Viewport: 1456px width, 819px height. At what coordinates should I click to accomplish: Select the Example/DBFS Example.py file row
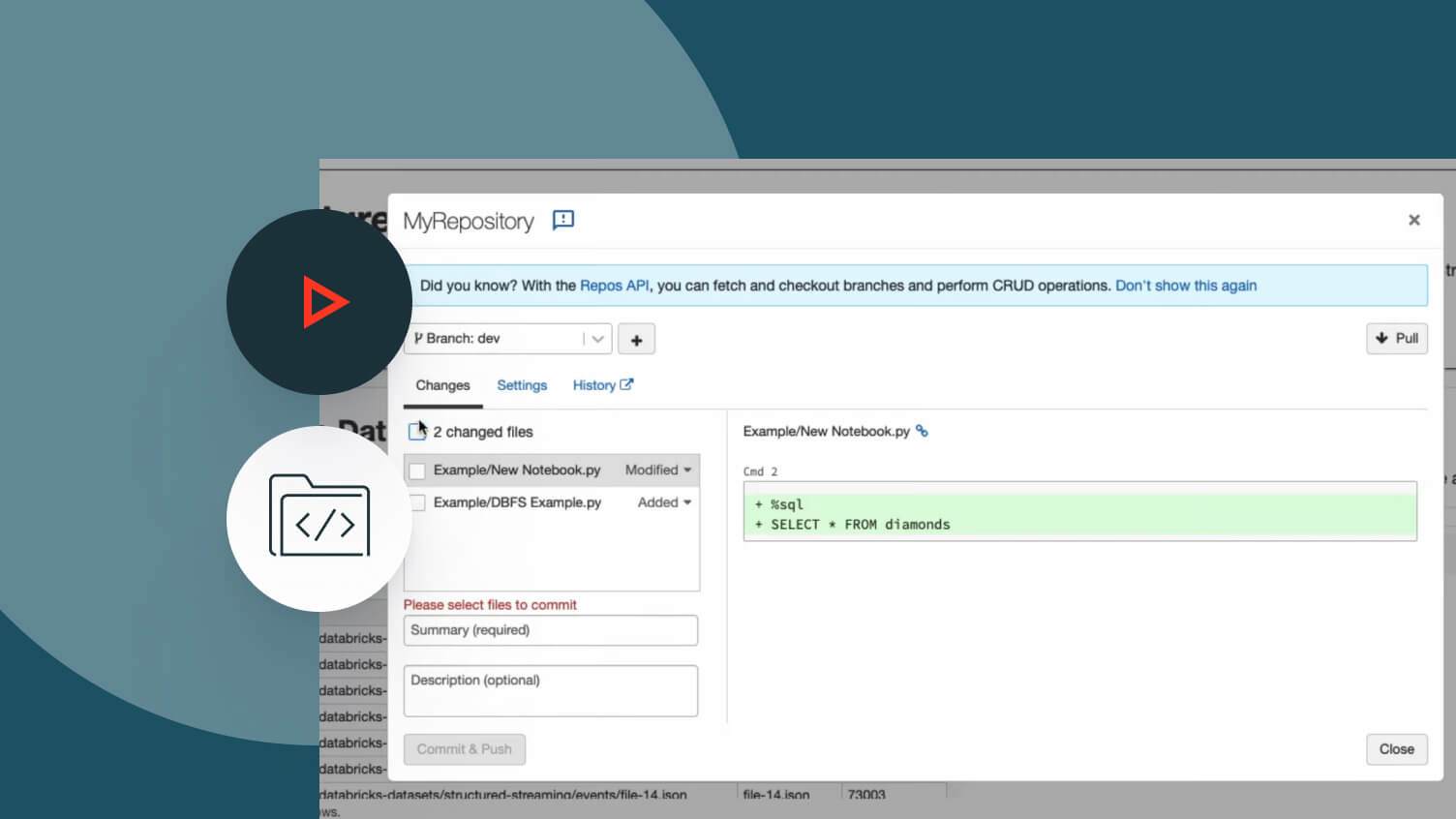(x=552, y=502)
